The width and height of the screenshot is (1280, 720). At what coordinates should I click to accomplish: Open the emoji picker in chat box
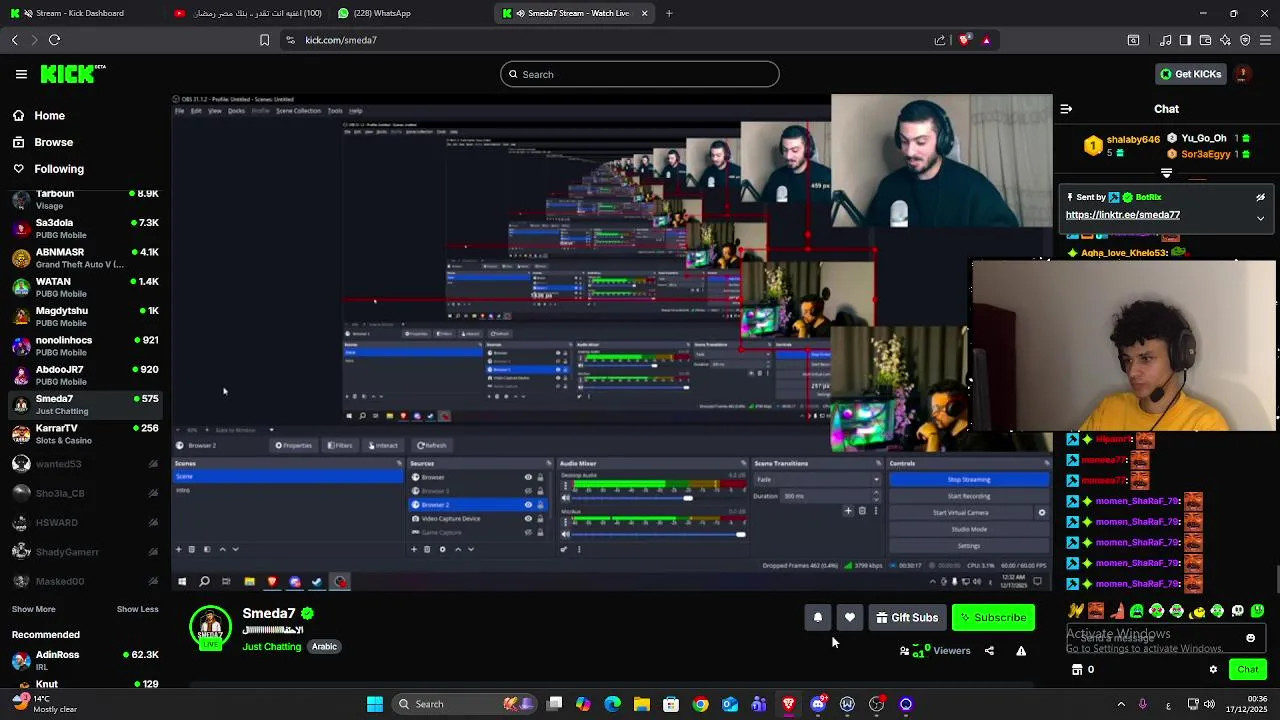point(1250,638)
